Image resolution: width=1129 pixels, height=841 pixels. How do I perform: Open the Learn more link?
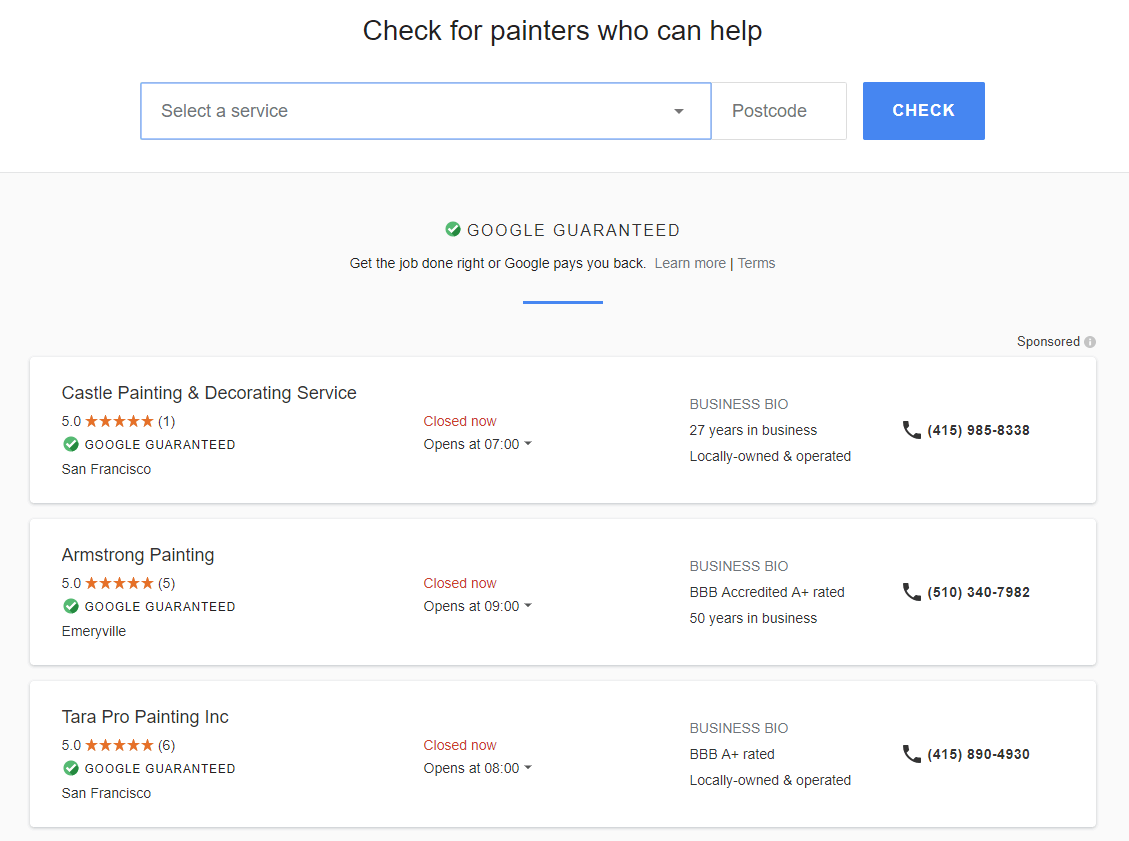tap(690, 264)
